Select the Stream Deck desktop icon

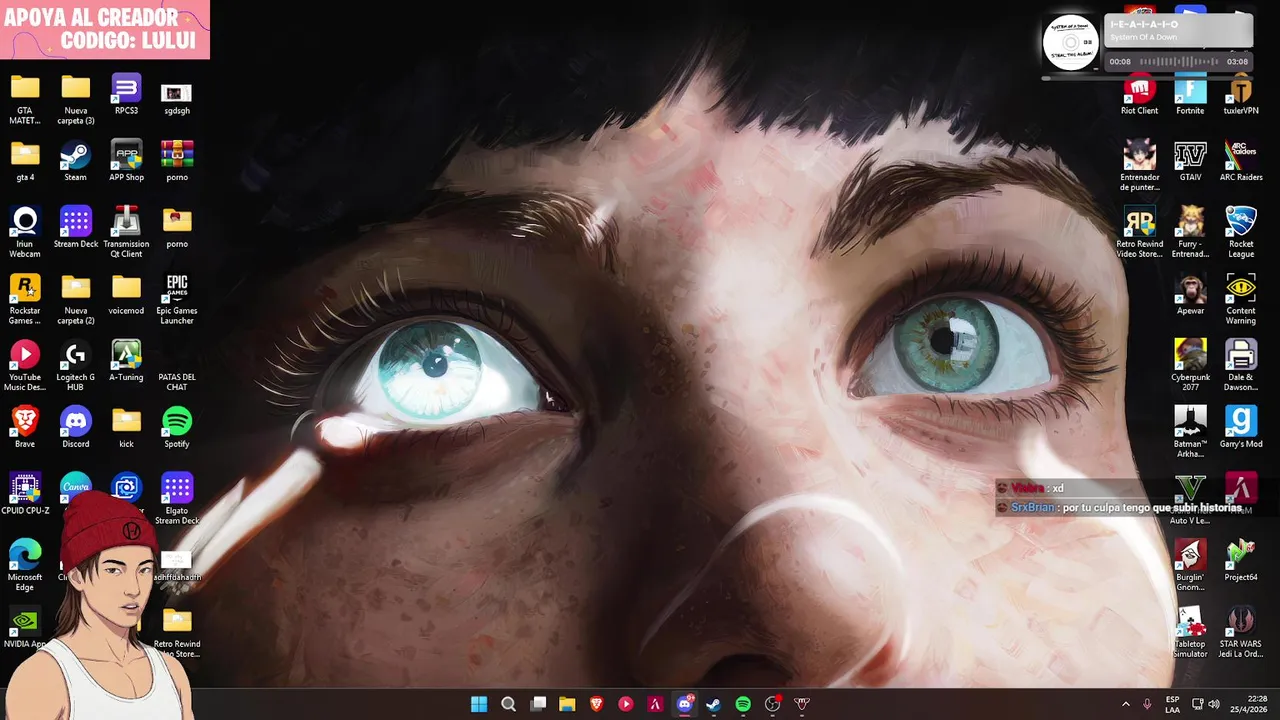[76, 228]
